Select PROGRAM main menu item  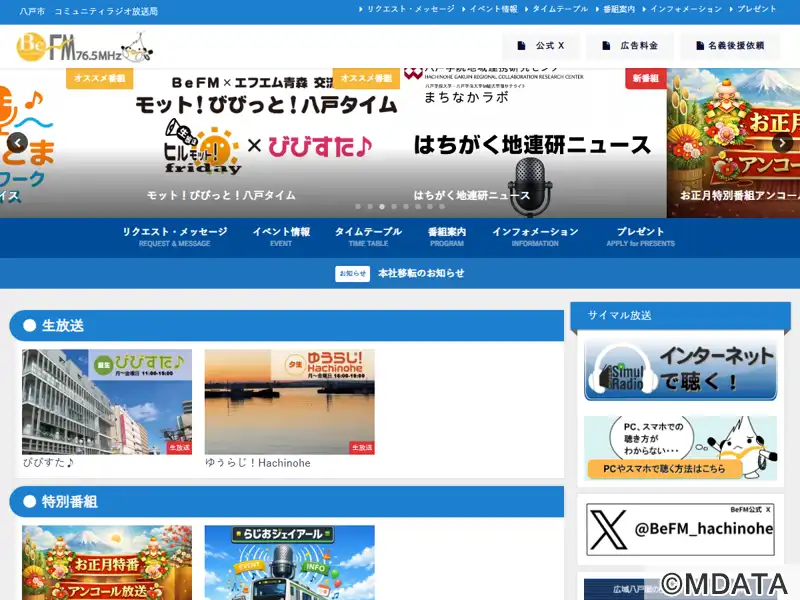coord(447,237)
